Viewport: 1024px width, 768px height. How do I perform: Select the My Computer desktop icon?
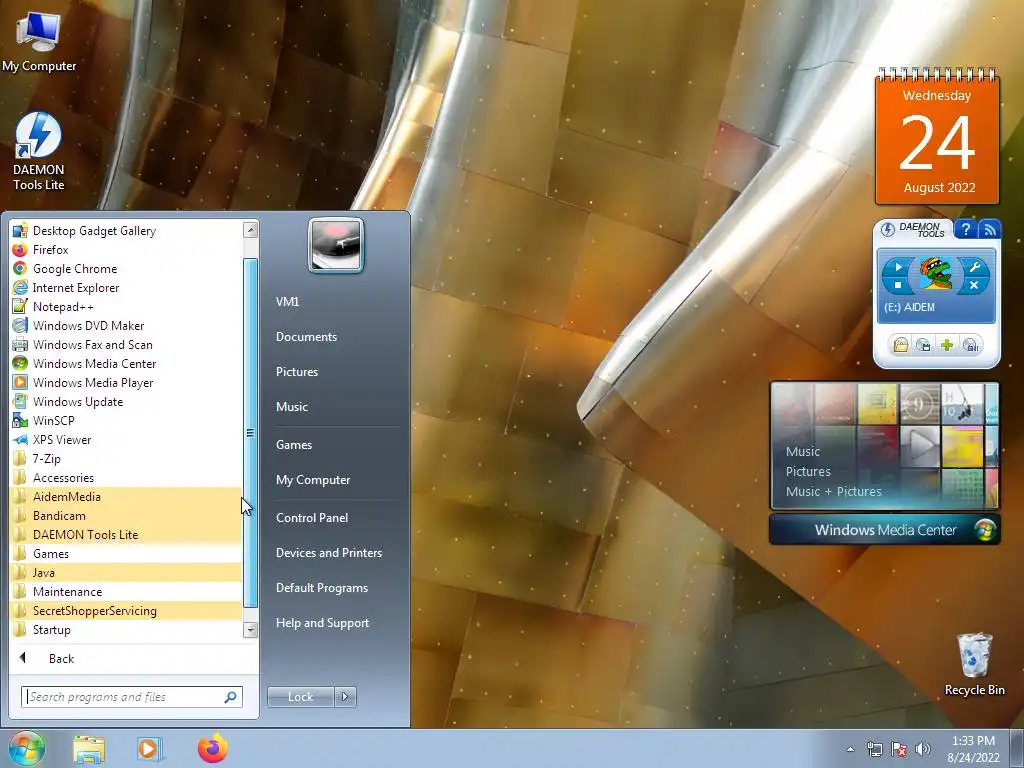pyautogui.click(x=39, y=40)
